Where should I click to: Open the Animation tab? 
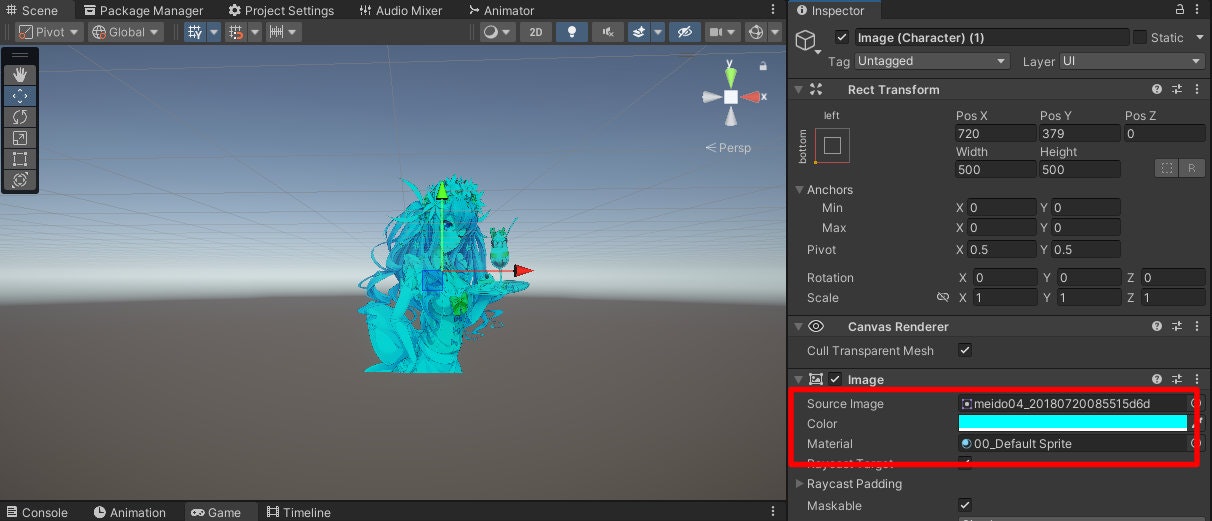tap(130, 512)
